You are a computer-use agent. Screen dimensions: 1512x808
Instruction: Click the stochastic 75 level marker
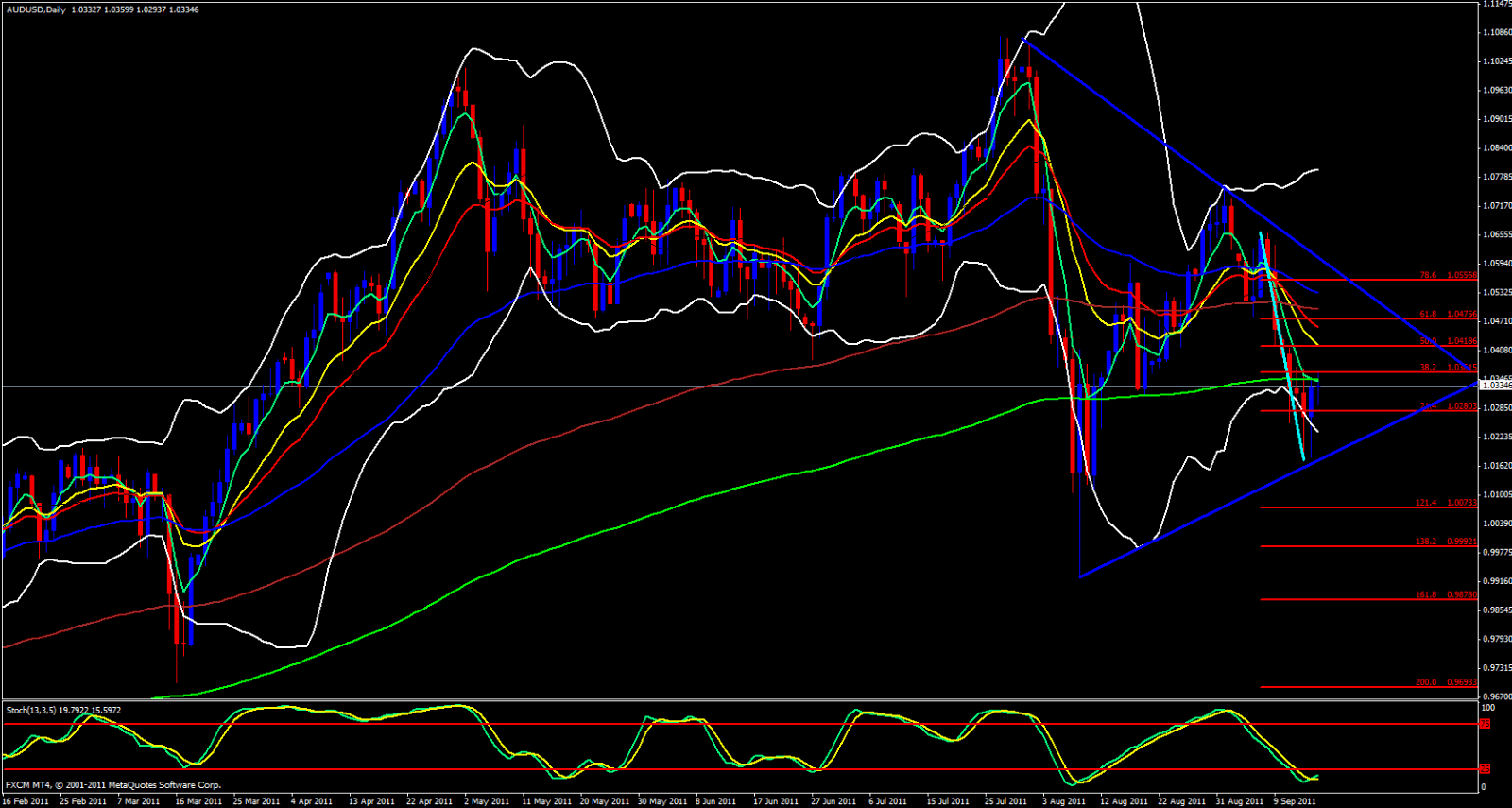coord(1486,724)
